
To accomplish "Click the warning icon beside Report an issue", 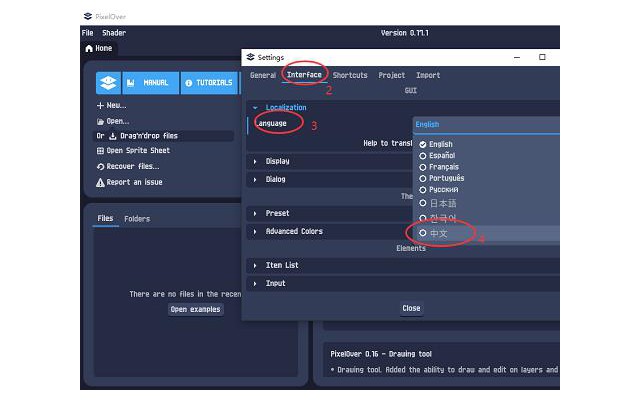I will (100, 183).
